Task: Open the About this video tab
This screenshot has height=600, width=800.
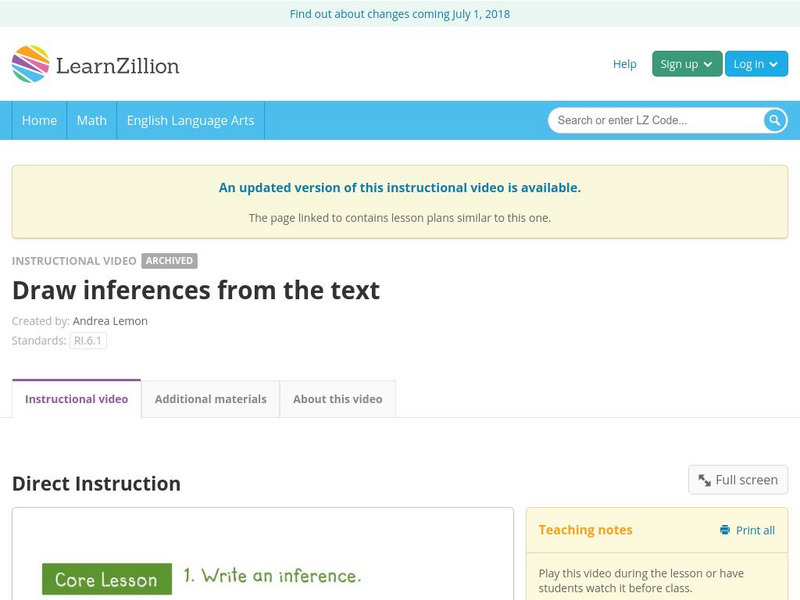Action: tap(337, 399)
